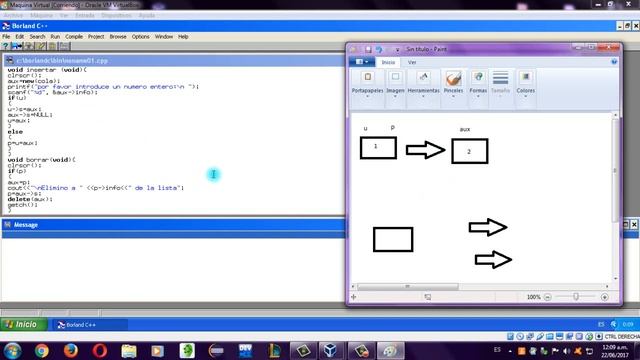Click the .cpp editor window title bar
This screenshot has height=360, width=640.
tap(174, 61)
